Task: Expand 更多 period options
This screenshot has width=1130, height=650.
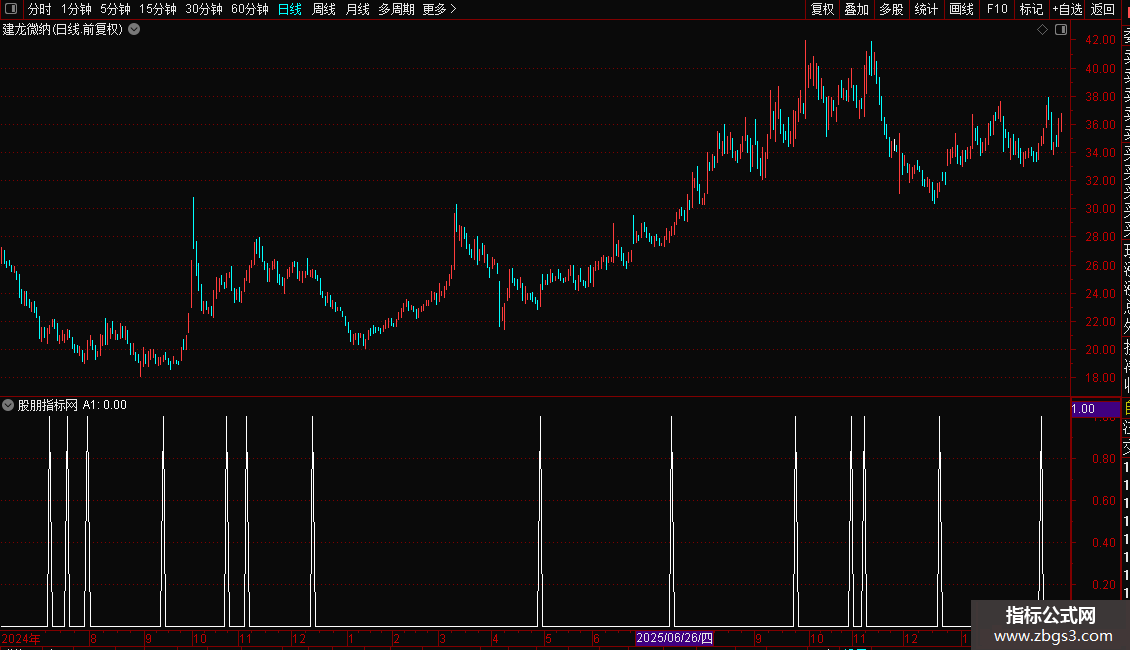Action: [x=440, y=9]
